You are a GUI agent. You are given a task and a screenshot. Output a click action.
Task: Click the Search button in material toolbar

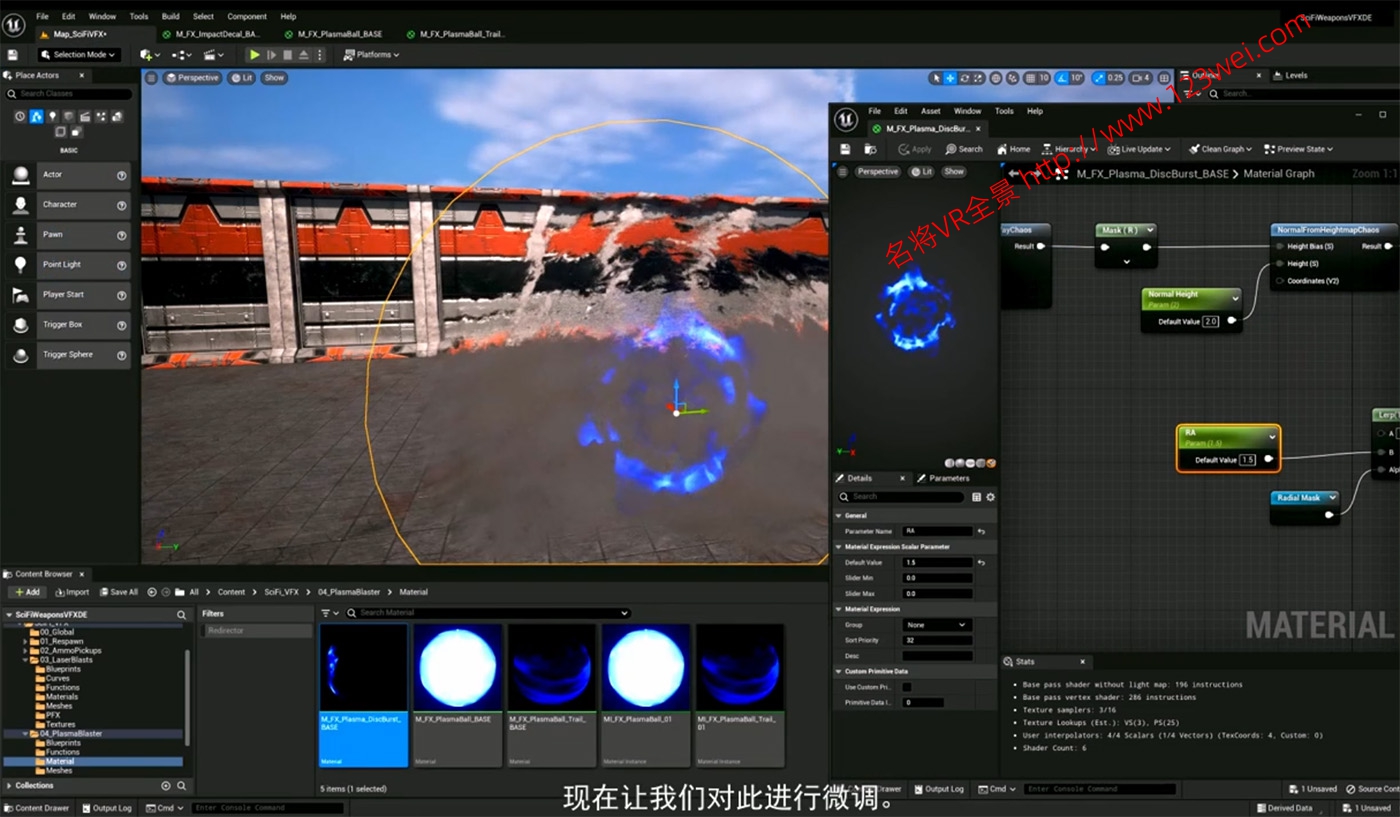coord(964,149)
